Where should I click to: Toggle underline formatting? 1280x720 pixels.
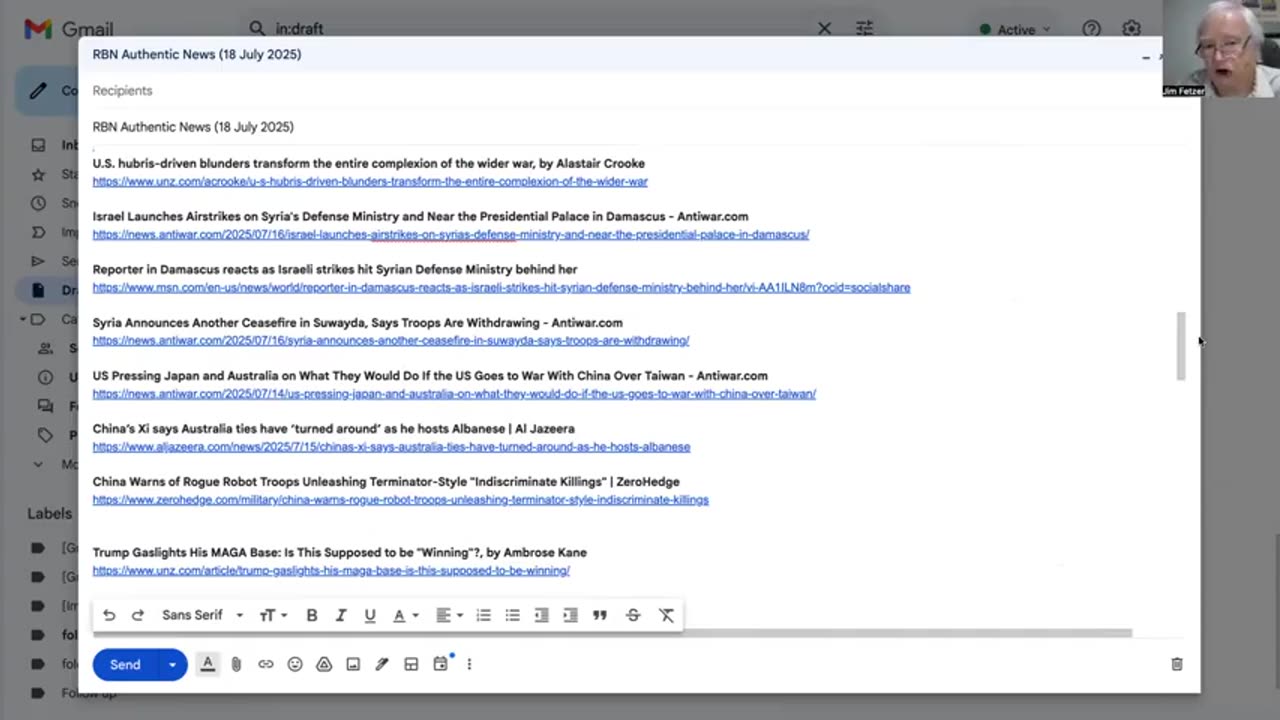pyautogui.click(x=370, y=615)
